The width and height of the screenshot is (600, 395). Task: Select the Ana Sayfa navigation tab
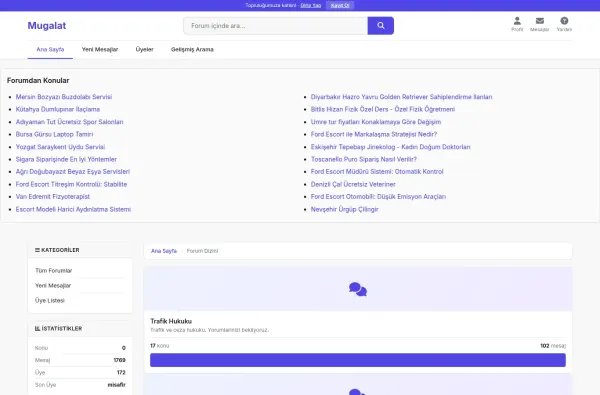(50, 49)
